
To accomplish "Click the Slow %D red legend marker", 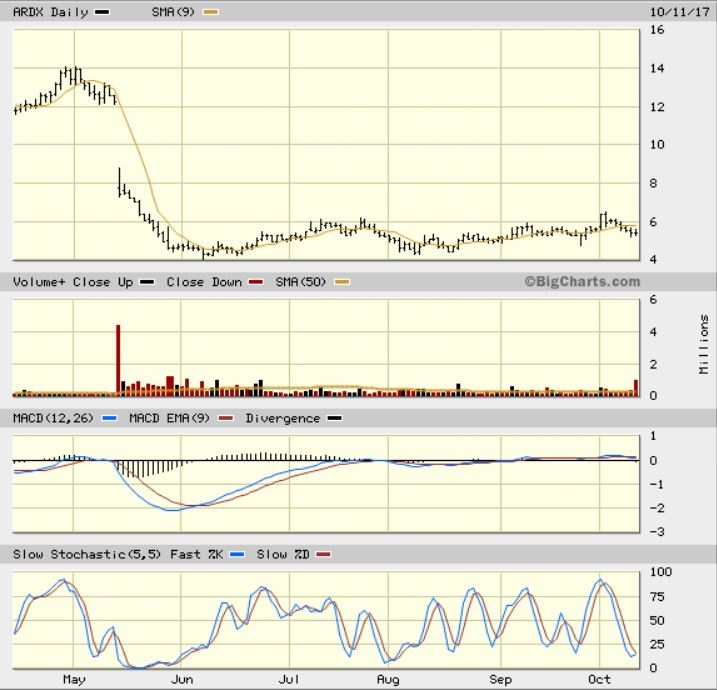I will coord(322,555).
